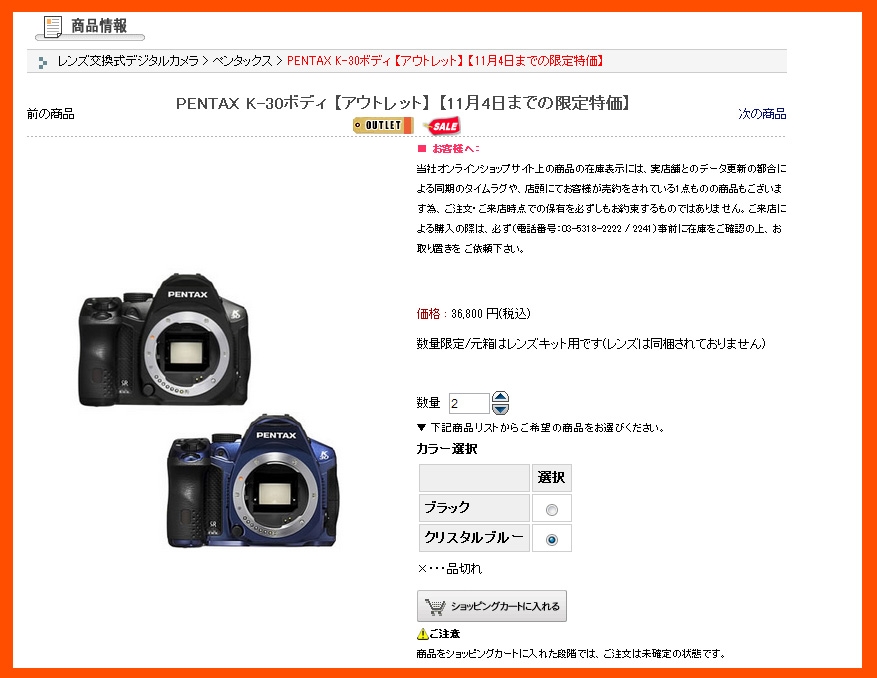Click the red SALE tag icon

click(442, 126)
